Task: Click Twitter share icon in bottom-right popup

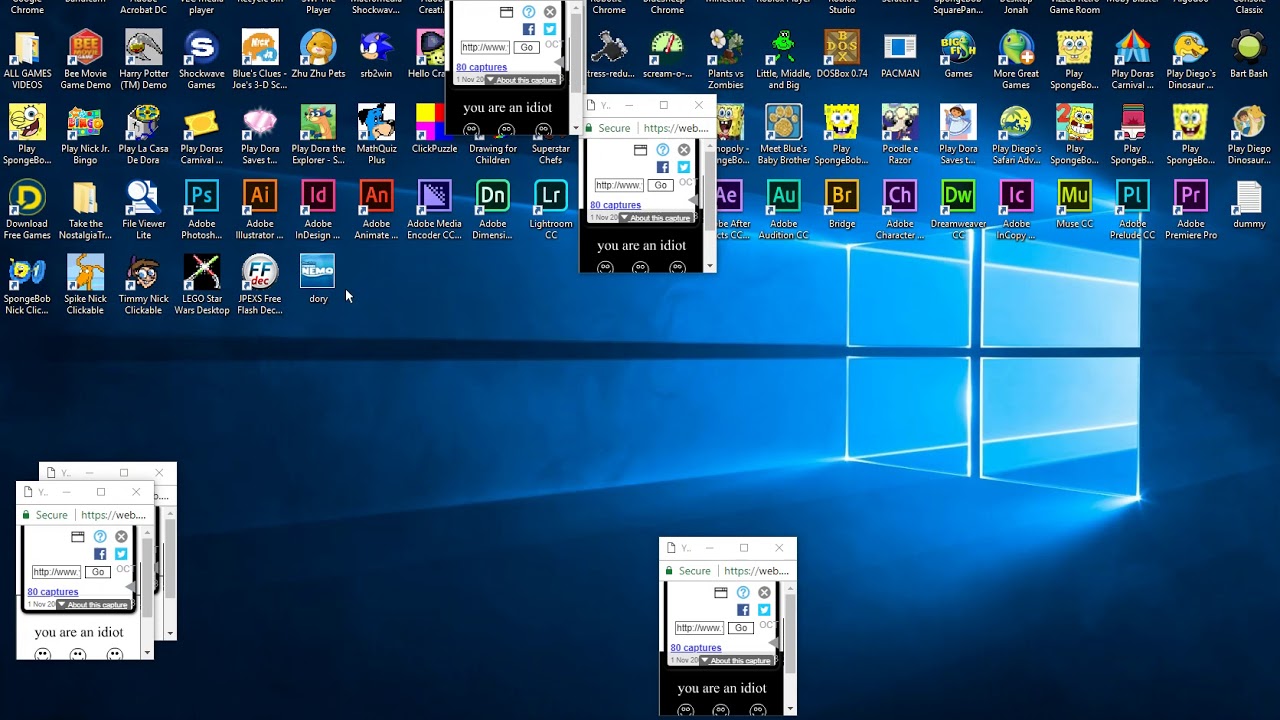Action: click(765, 610)
